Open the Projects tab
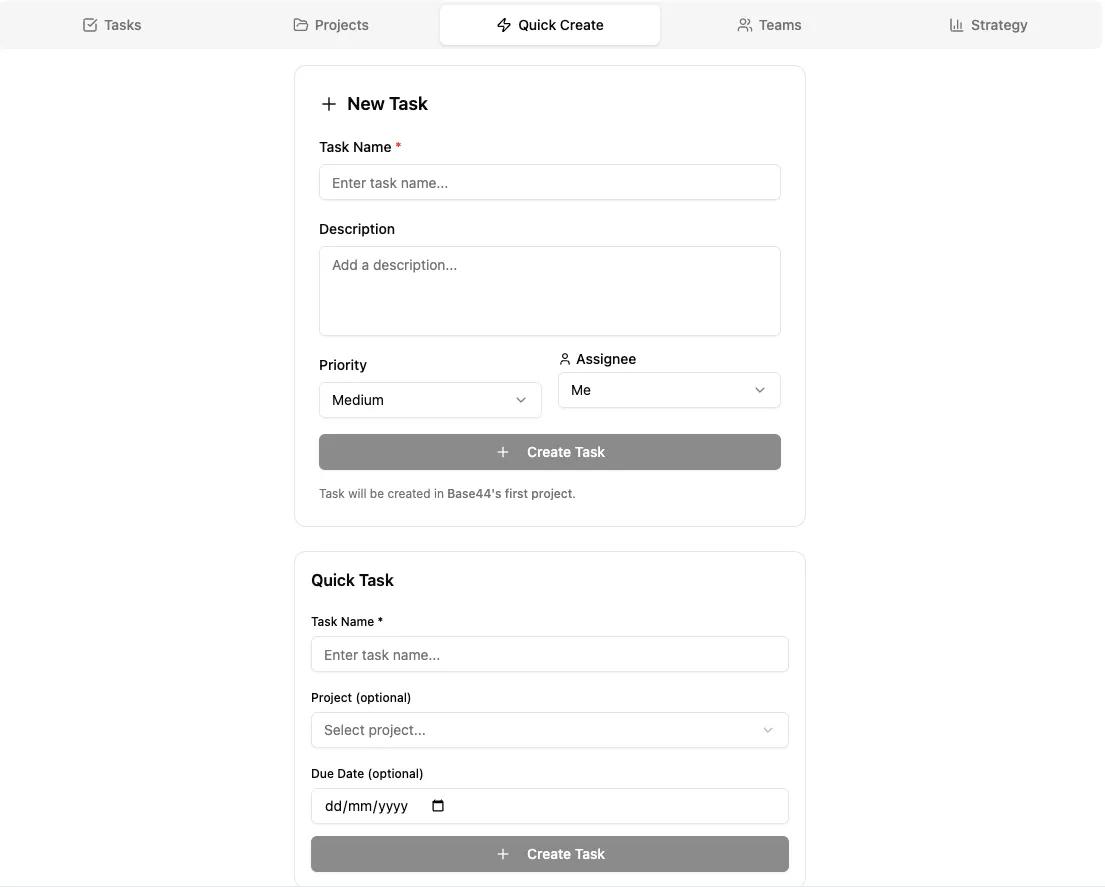Screen dimensions: 1105x887 (x=331, y=25)
